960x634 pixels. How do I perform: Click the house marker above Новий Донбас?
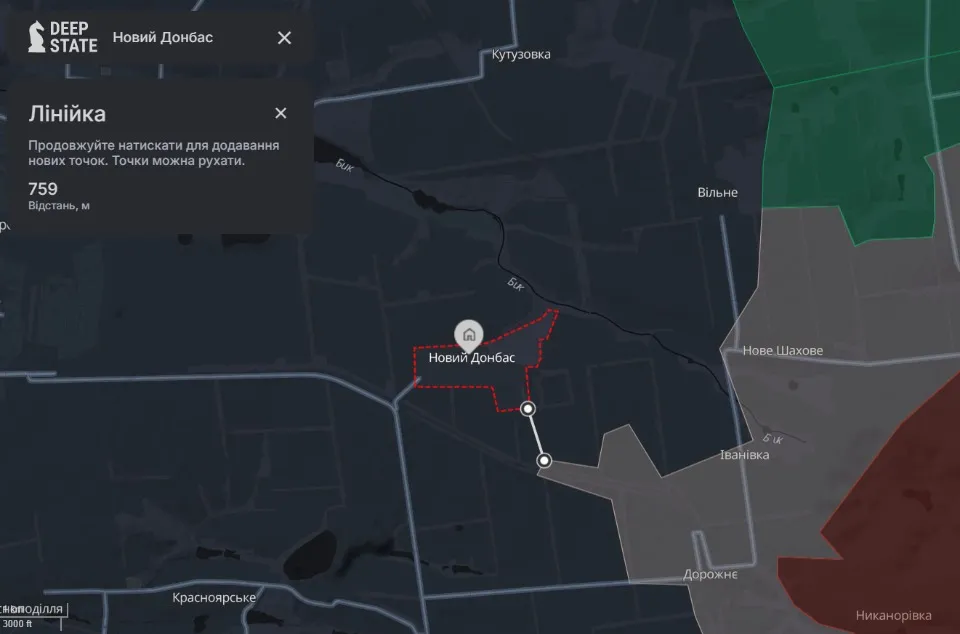tap(469, 336)
